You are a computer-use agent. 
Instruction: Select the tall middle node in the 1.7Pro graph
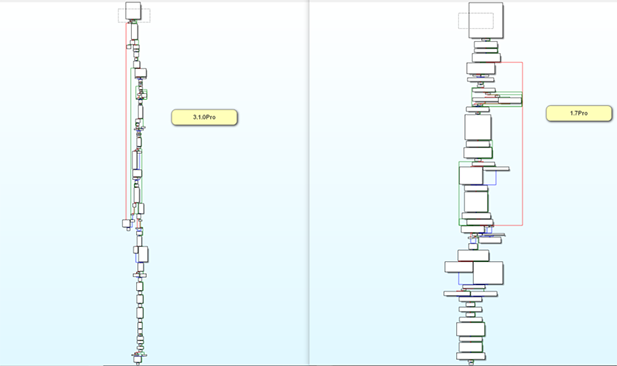point(478,127)
